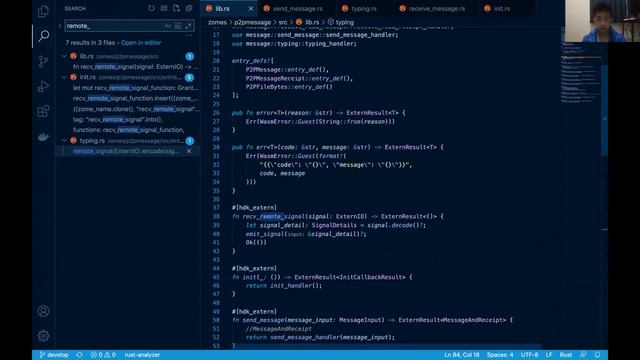Open the Manage gear icon
The image size is (640, 360).
(x=43, y=336)
